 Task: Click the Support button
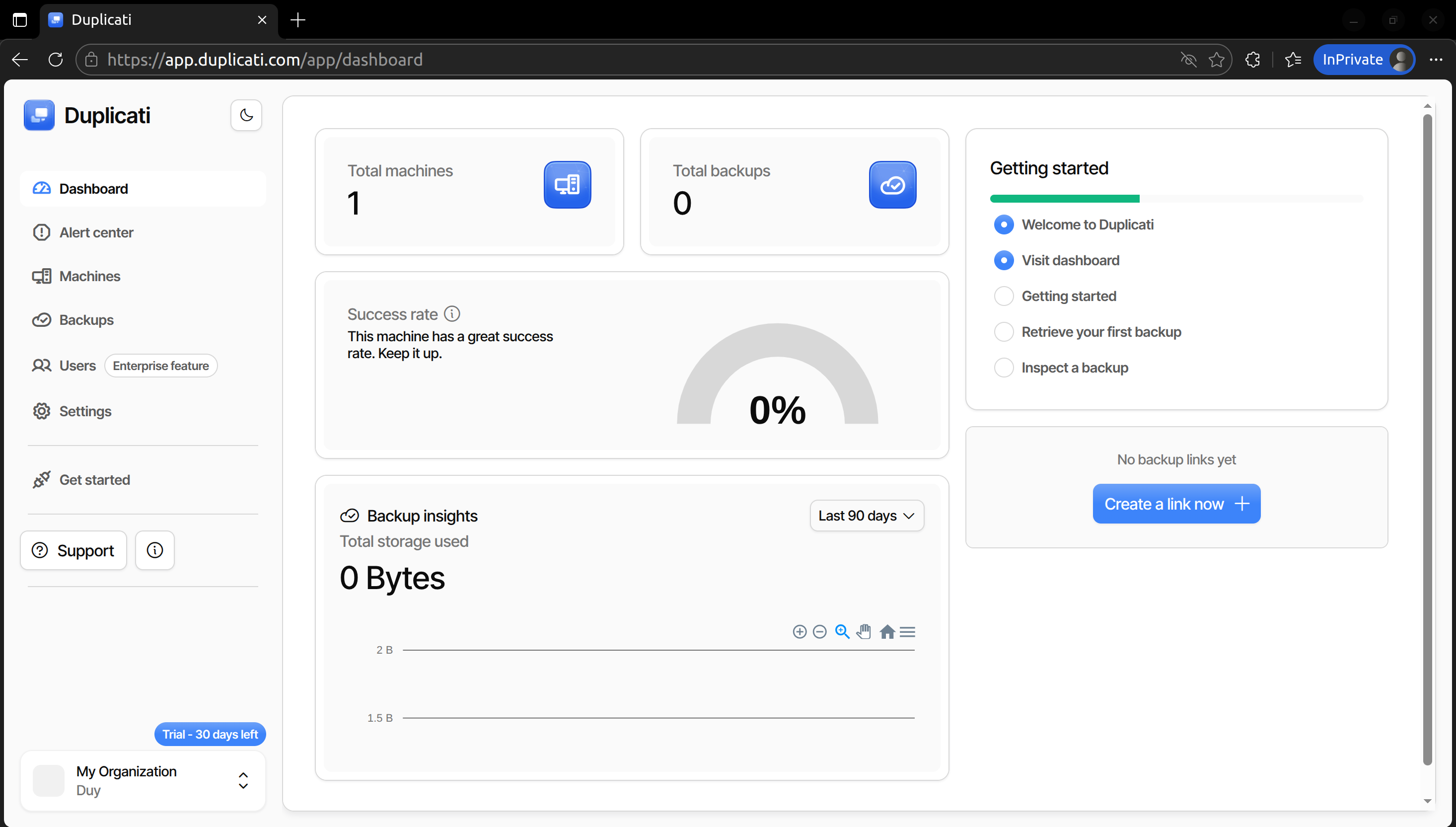[73, 550]
